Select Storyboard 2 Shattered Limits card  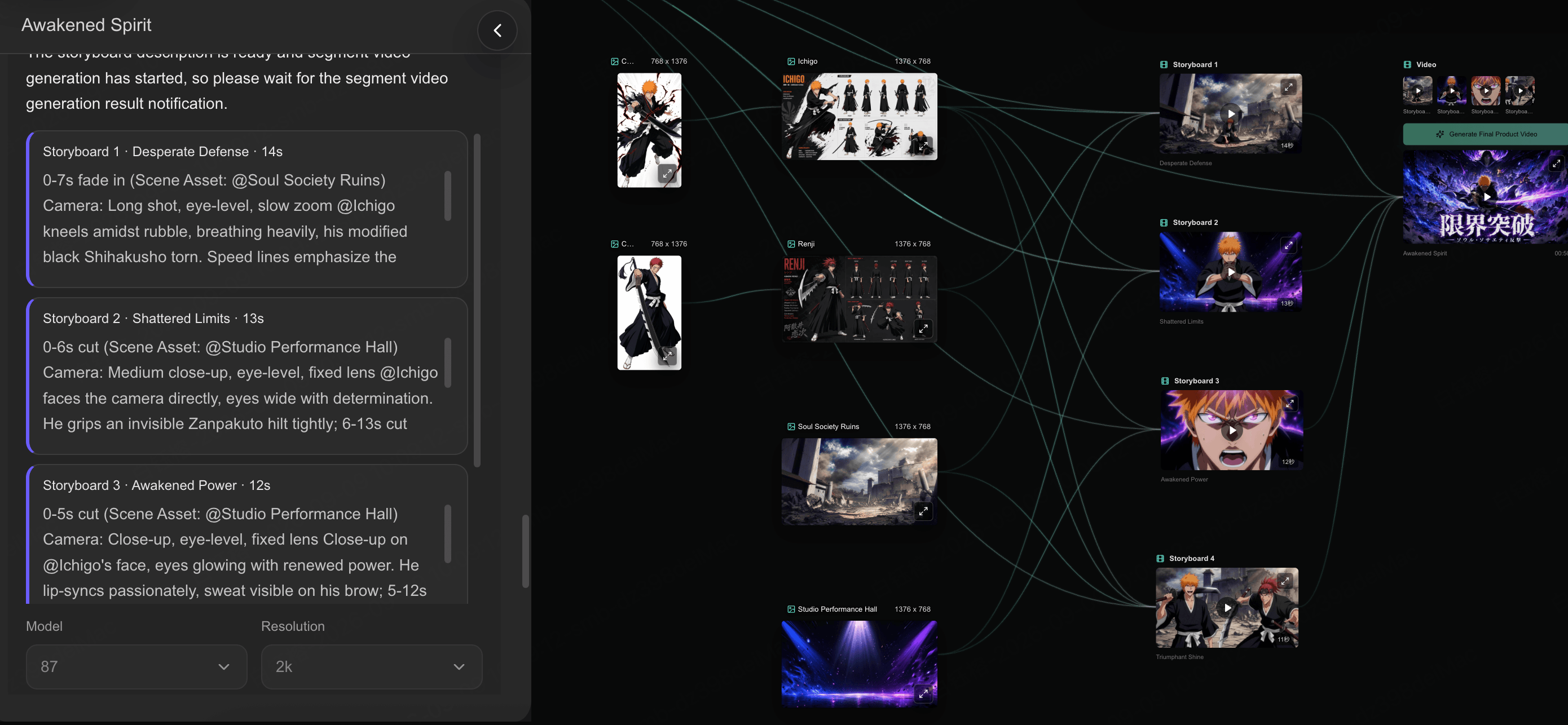[247, 376]
